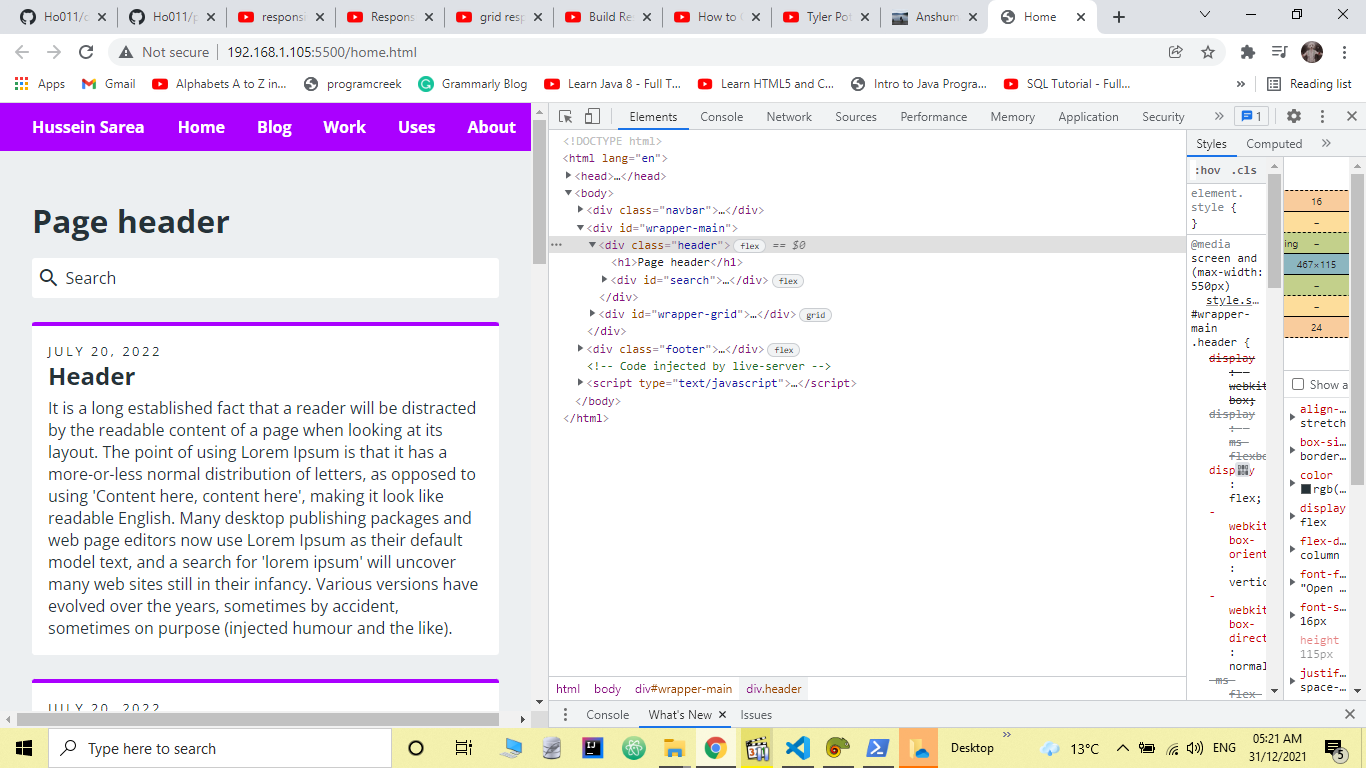Expand the div id search node
The height and width of the screenshot is (768, 1366).
click(x=605, y=280)
